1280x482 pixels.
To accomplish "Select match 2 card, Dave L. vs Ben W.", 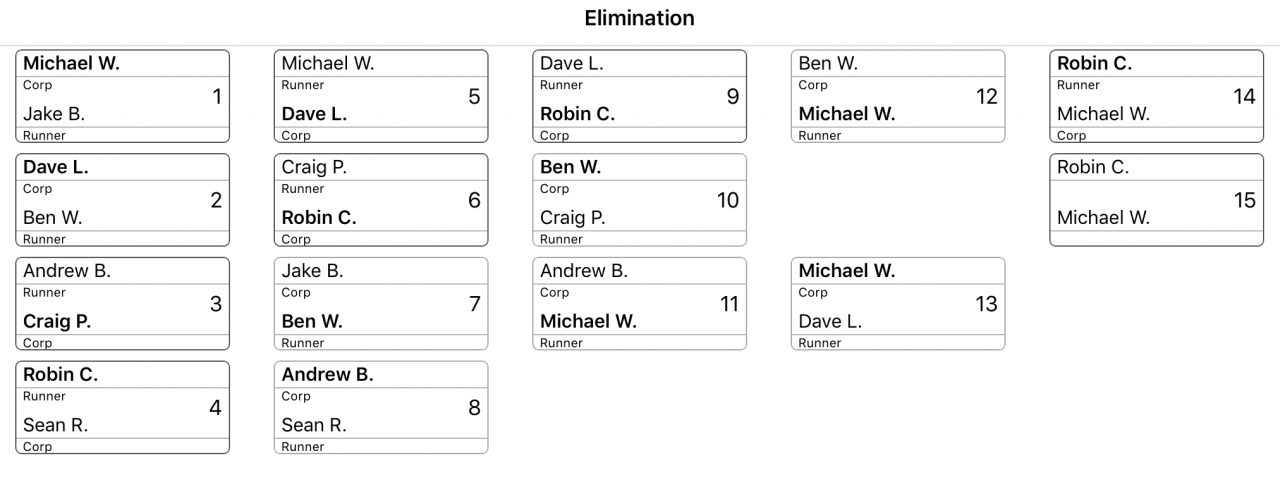I will (122, 200).
